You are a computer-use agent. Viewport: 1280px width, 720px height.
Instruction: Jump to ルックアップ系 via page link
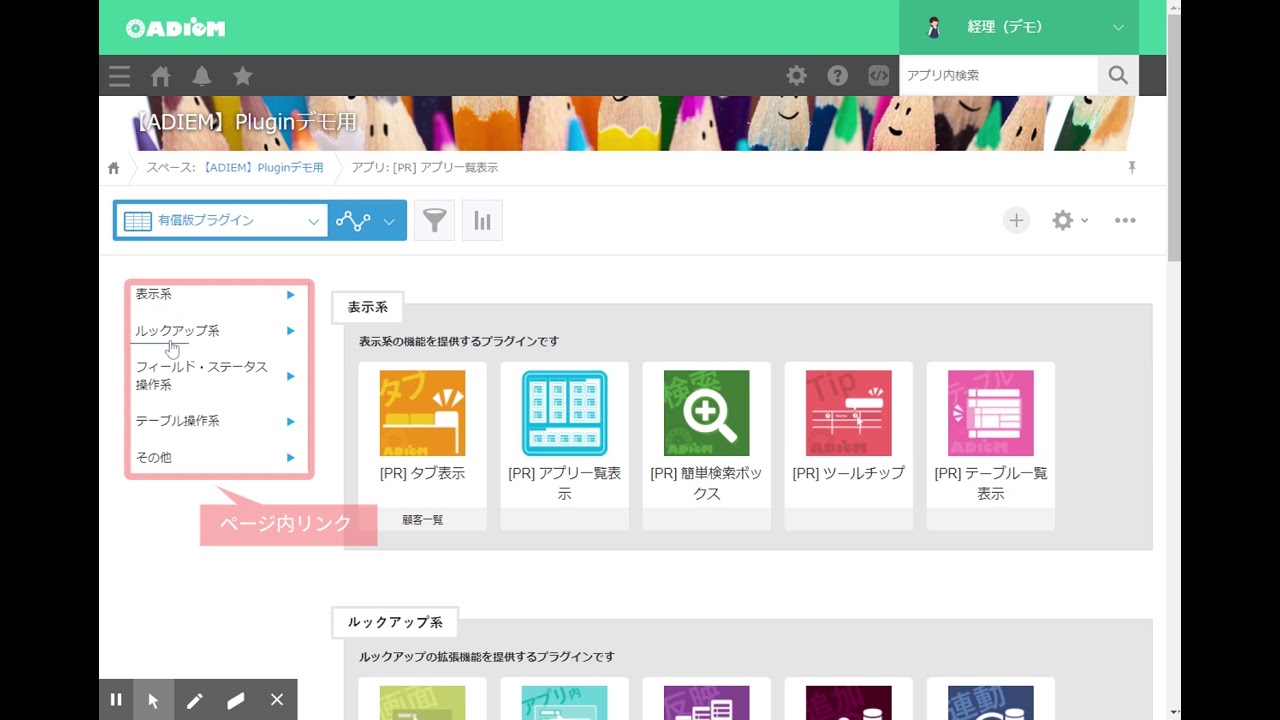click(x=177, y=330)
